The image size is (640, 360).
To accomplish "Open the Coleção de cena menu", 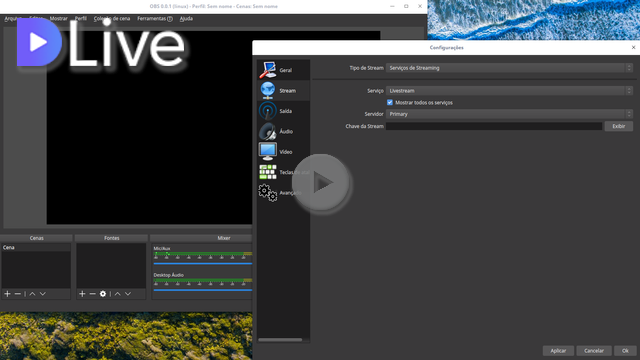I will 112,19.
